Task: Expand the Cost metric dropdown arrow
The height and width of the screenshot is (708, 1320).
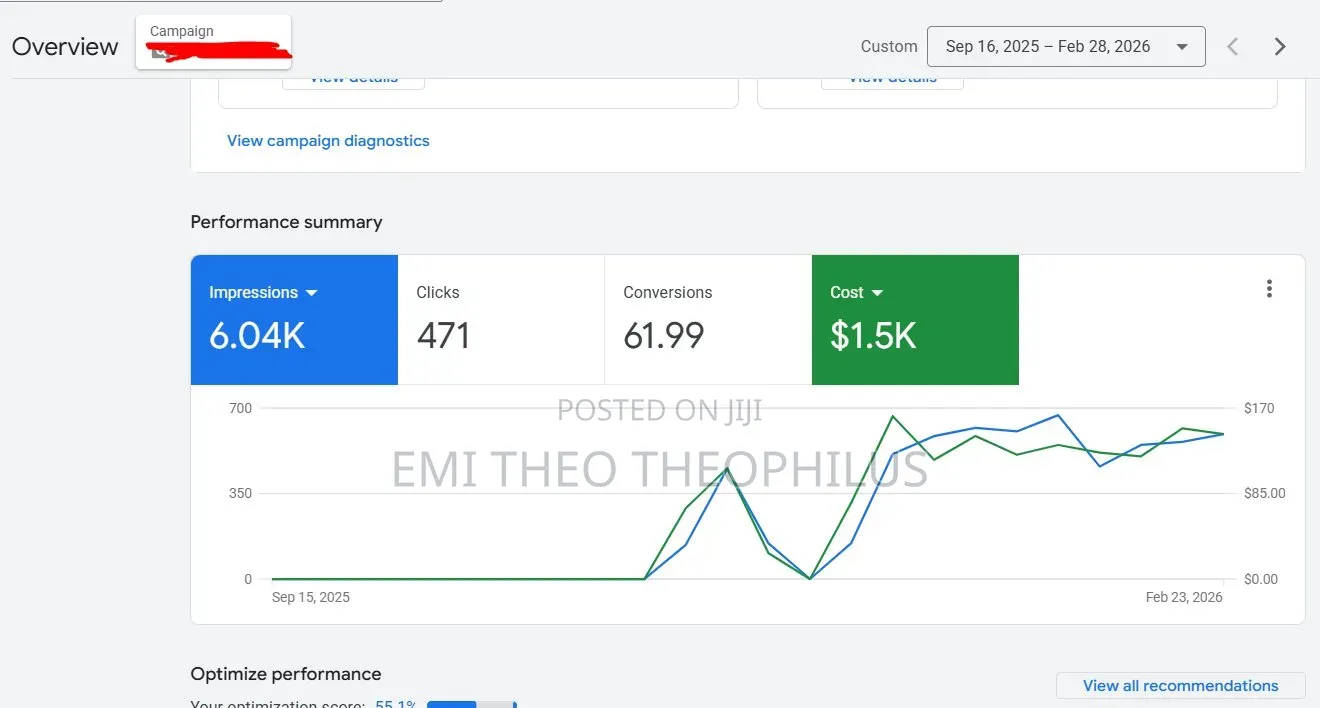Action: coord(878,293)
